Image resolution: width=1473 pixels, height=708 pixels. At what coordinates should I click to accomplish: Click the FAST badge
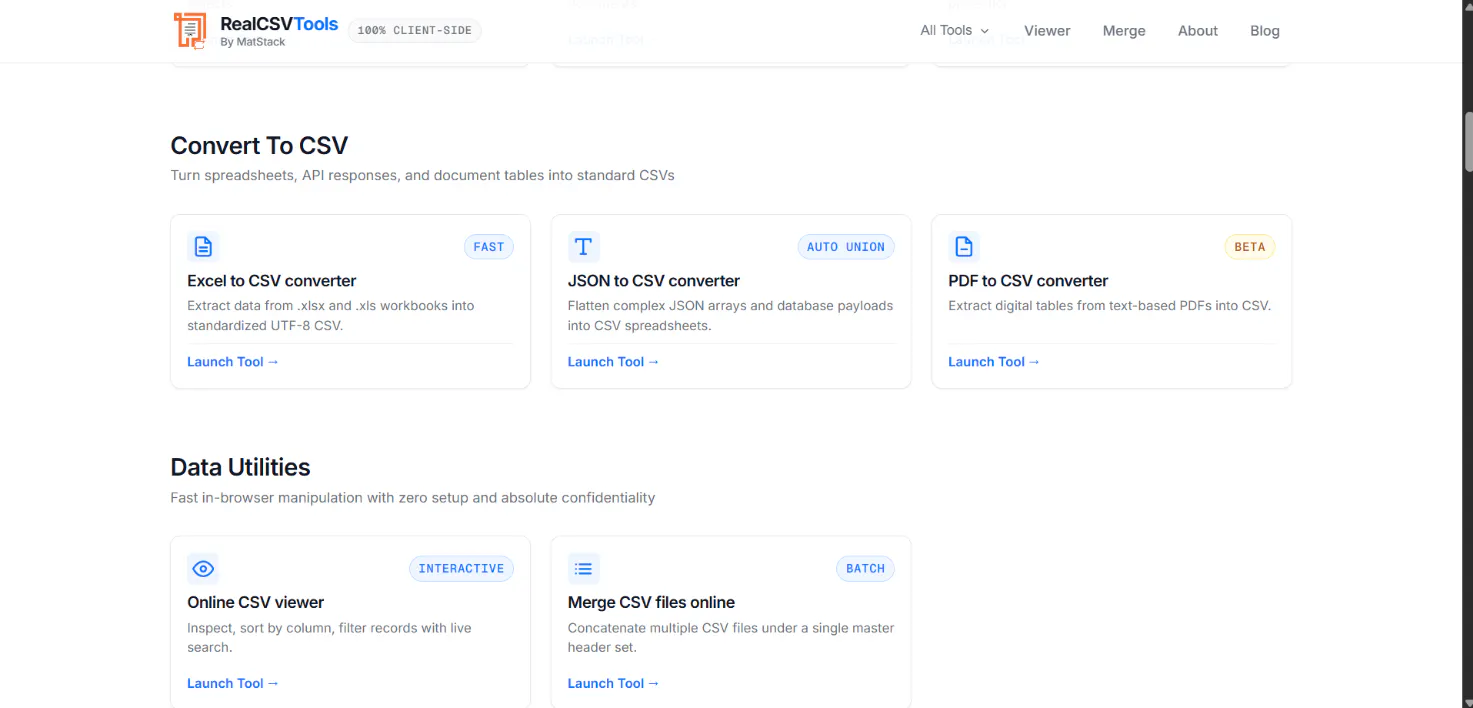click(489, 247)
